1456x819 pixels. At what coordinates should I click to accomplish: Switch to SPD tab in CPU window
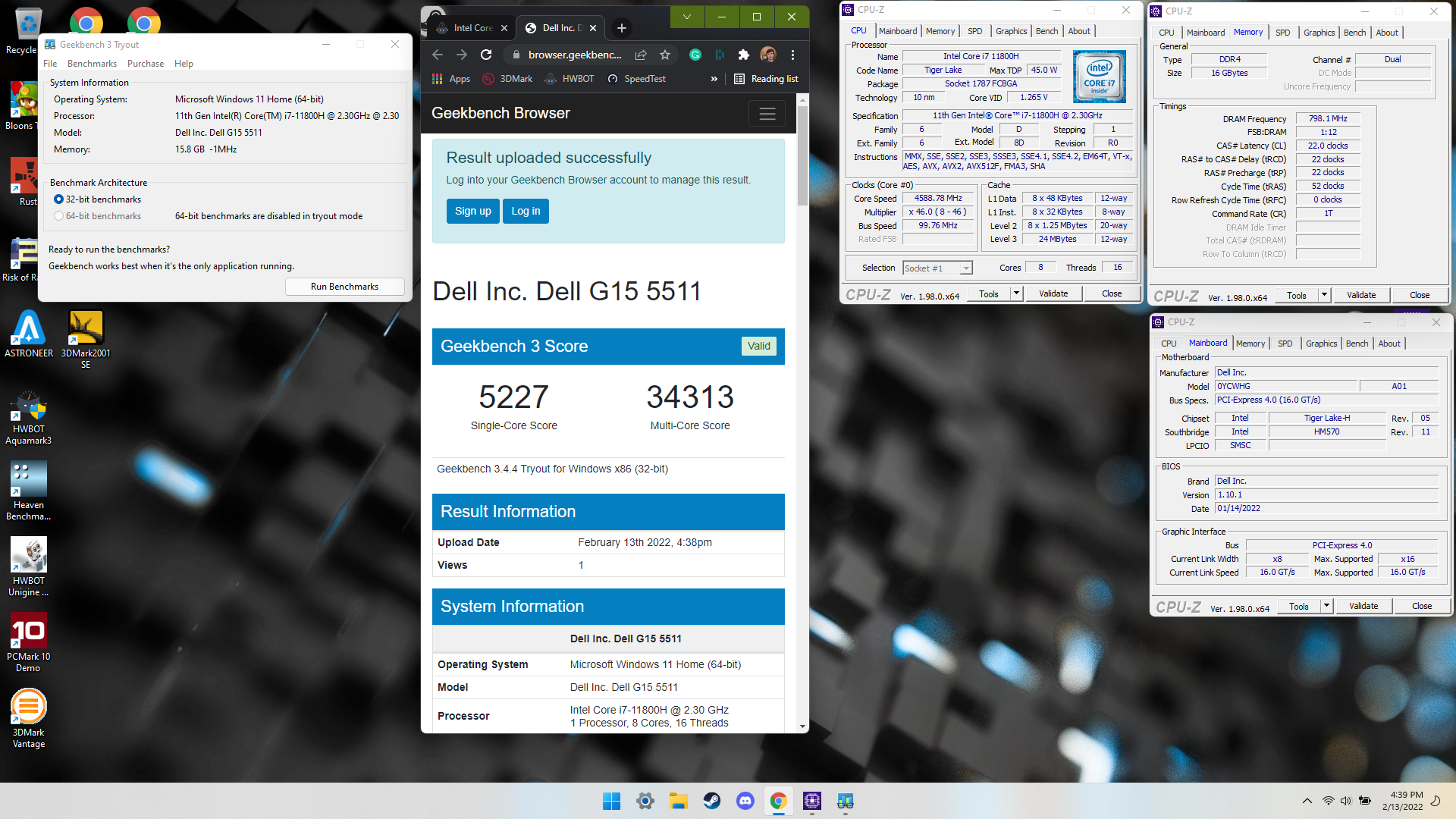point(974,31)
